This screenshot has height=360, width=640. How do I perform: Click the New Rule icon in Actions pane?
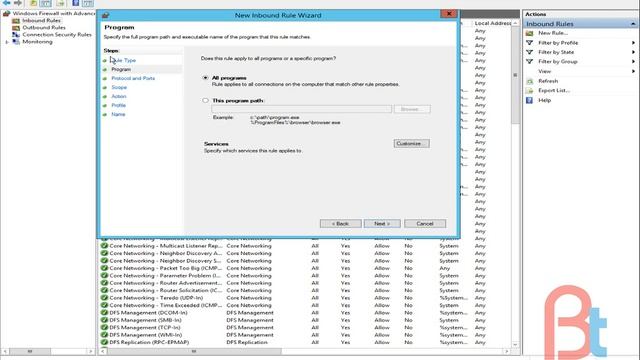click(529, 33)
